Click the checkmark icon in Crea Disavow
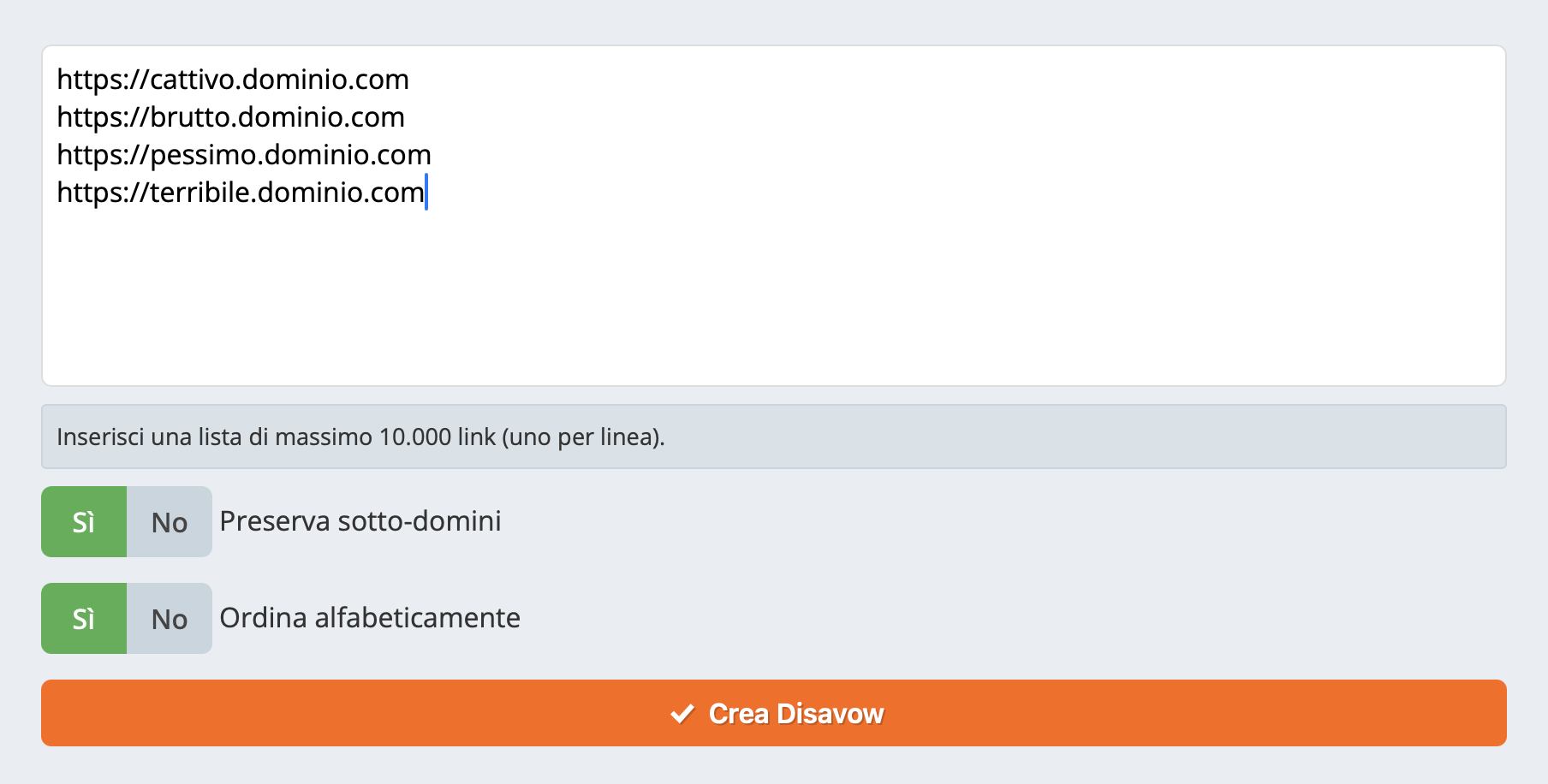1548x784 pixels. [x=682, y=714]
